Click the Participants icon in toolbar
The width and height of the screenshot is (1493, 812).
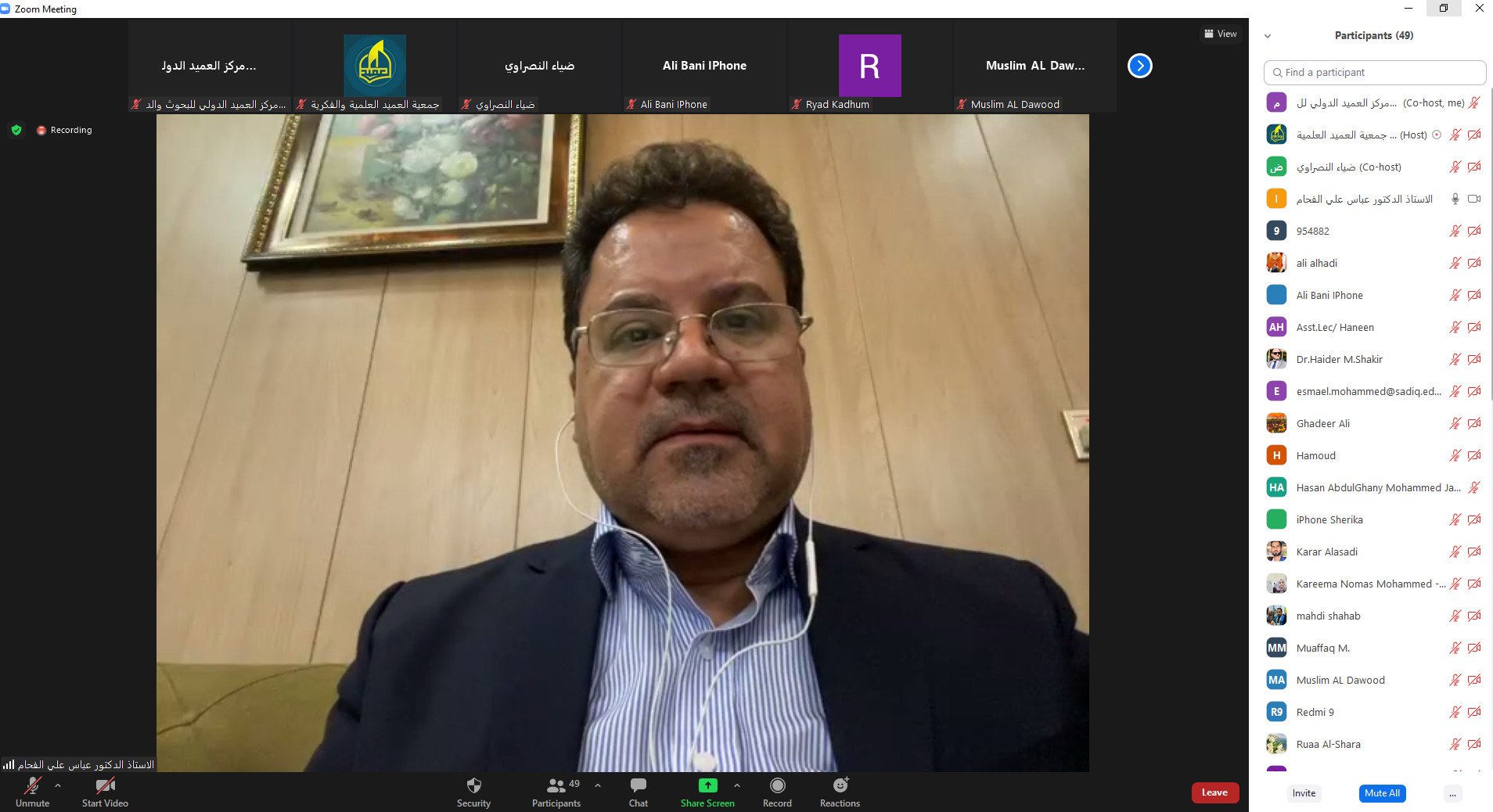[x=556, y=786]
